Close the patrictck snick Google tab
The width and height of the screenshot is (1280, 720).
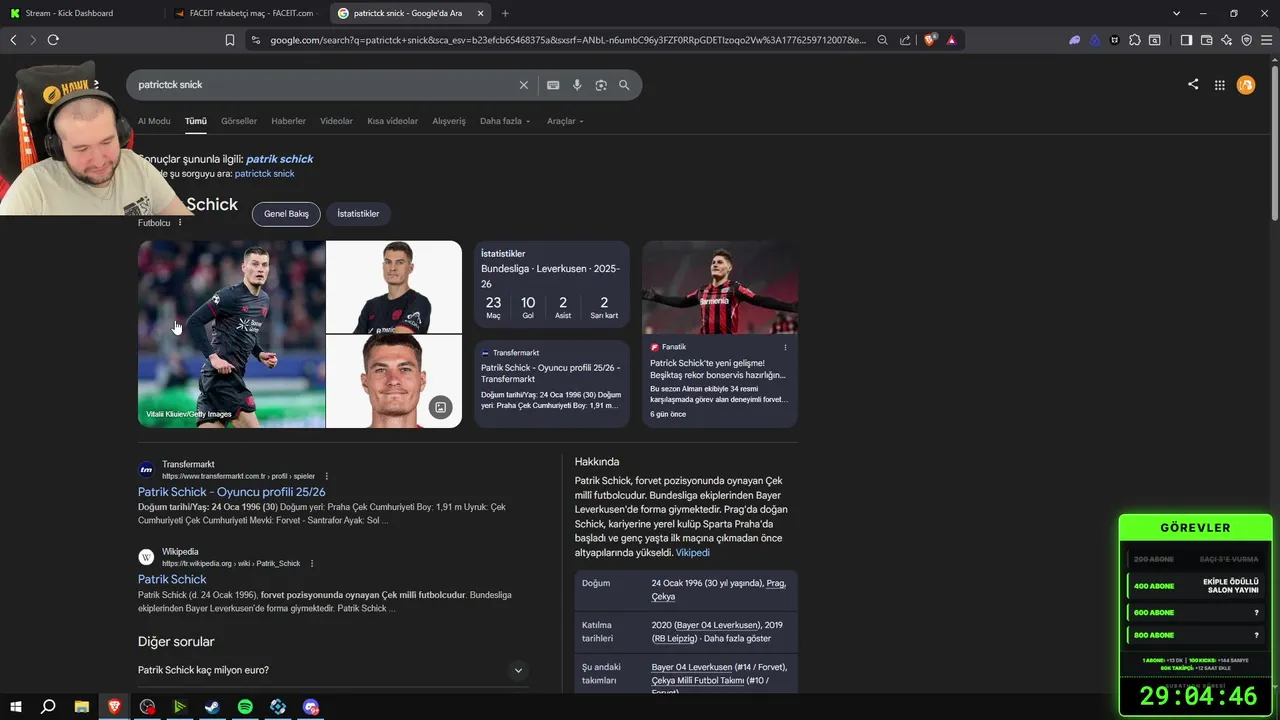click(481, 13)
